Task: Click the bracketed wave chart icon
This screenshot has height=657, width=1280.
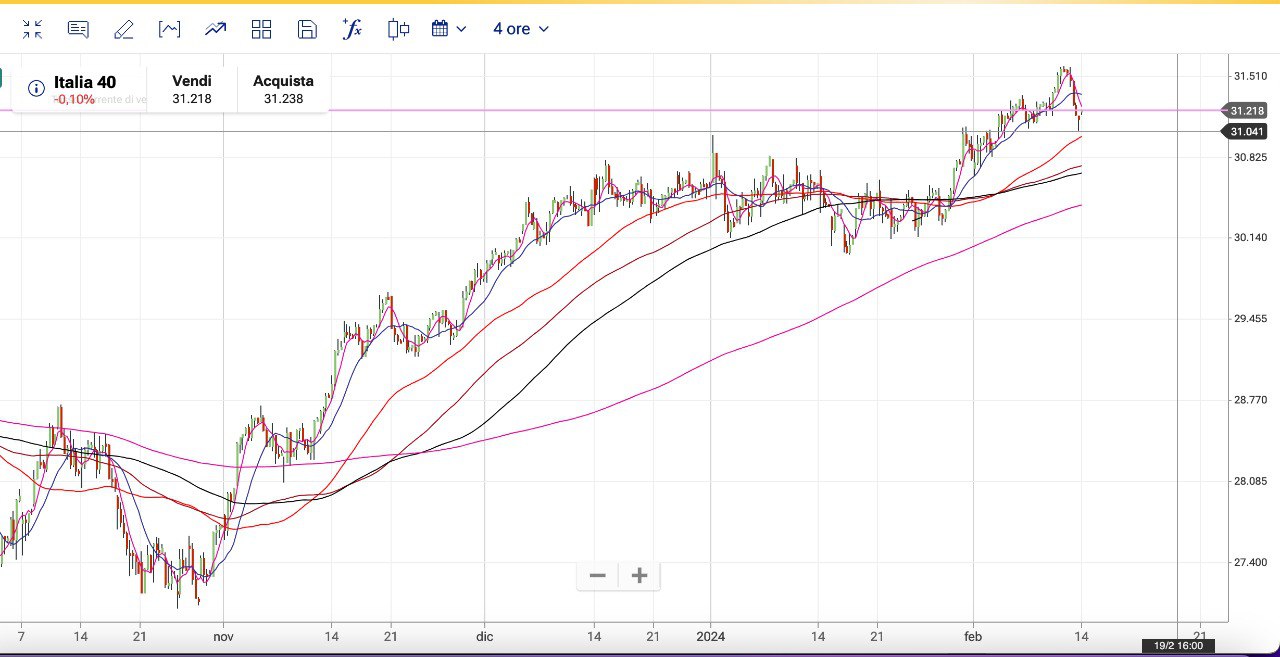Action: 170,29
